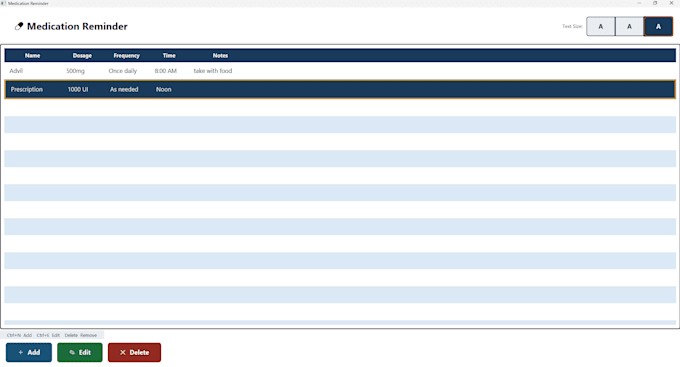
Task: Click the pill icon beside Medication Reminder
Action: 19,26
